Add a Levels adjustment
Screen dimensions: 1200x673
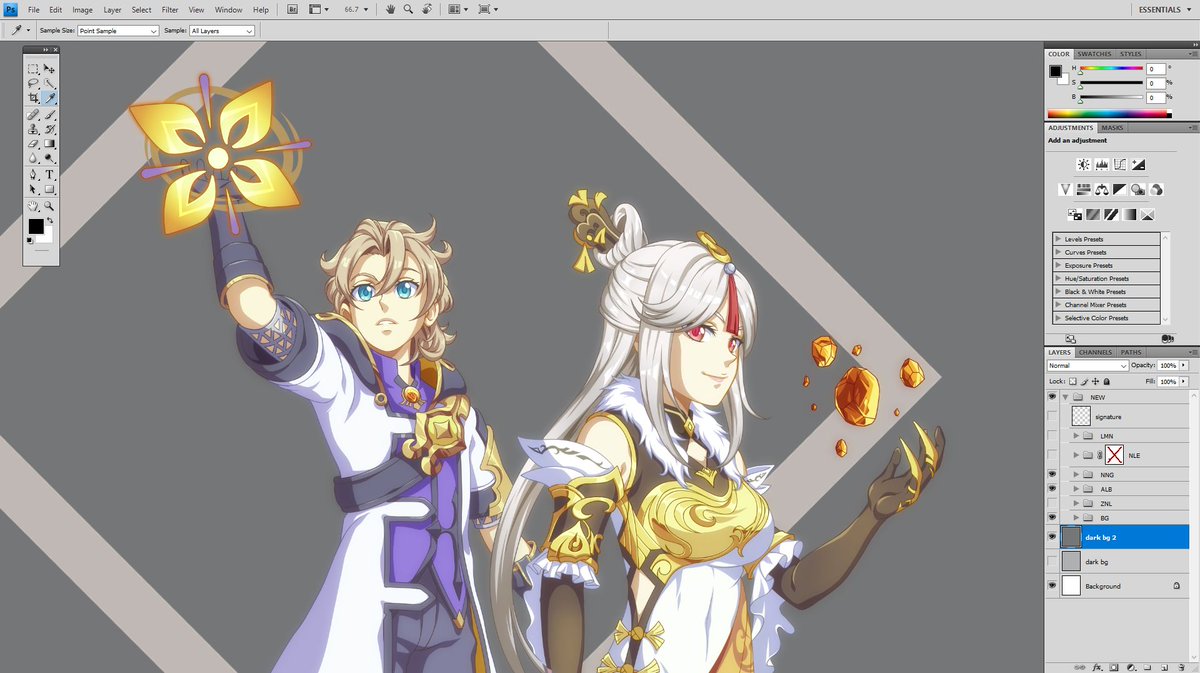[x=1101, y=164]
